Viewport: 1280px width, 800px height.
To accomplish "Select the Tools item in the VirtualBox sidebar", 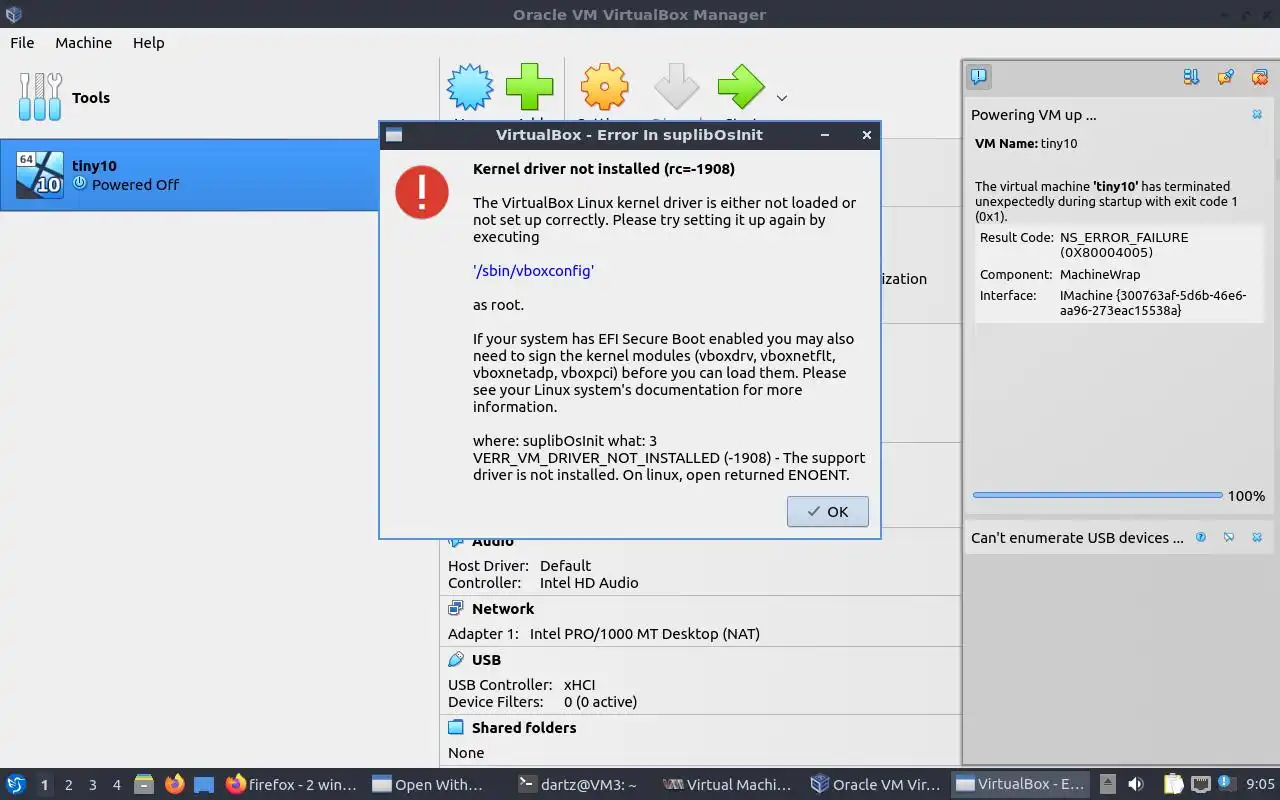I will (x=218, y=98).
